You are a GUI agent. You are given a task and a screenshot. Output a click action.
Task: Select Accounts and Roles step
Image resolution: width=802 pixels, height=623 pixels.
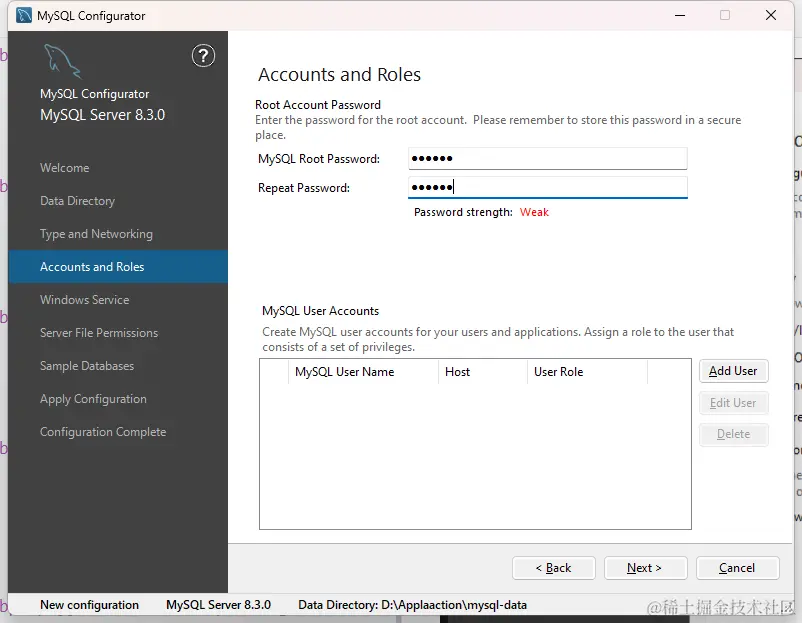click(118, 266)
